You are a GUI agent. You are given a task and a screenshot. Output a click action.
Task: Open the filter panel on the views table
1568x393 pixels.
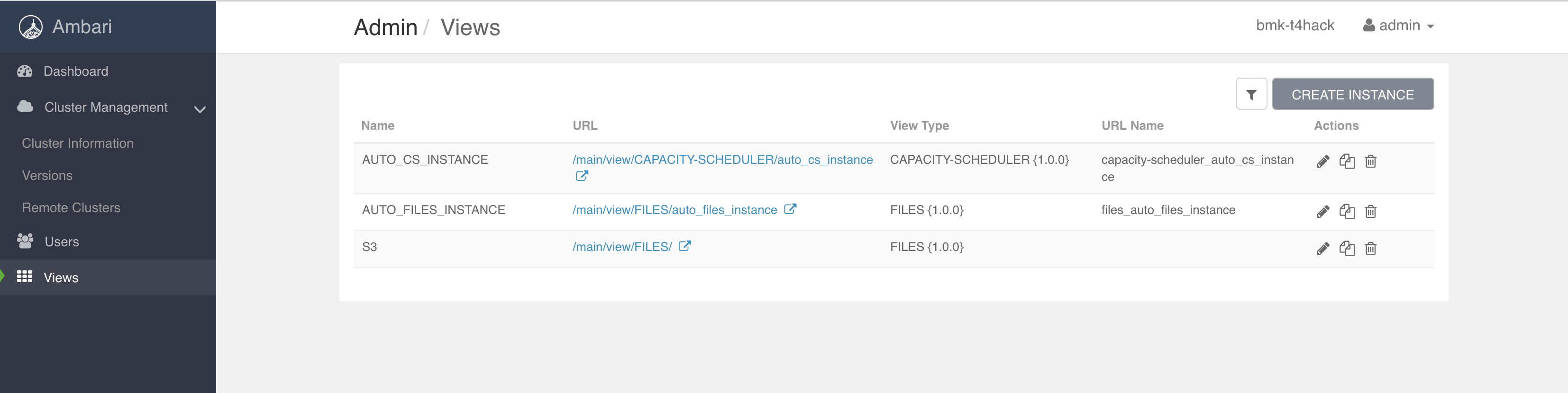[1251, 94]
